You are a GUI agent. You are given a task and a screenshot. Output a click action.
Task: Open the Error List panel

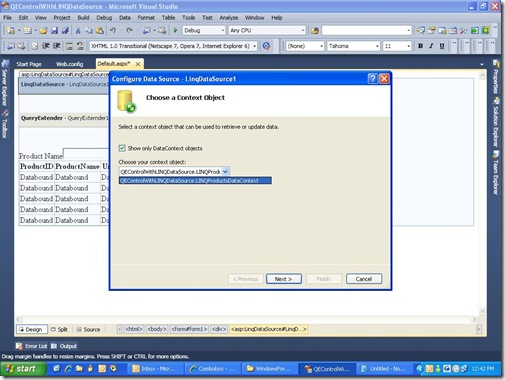[x=32, y=346]
